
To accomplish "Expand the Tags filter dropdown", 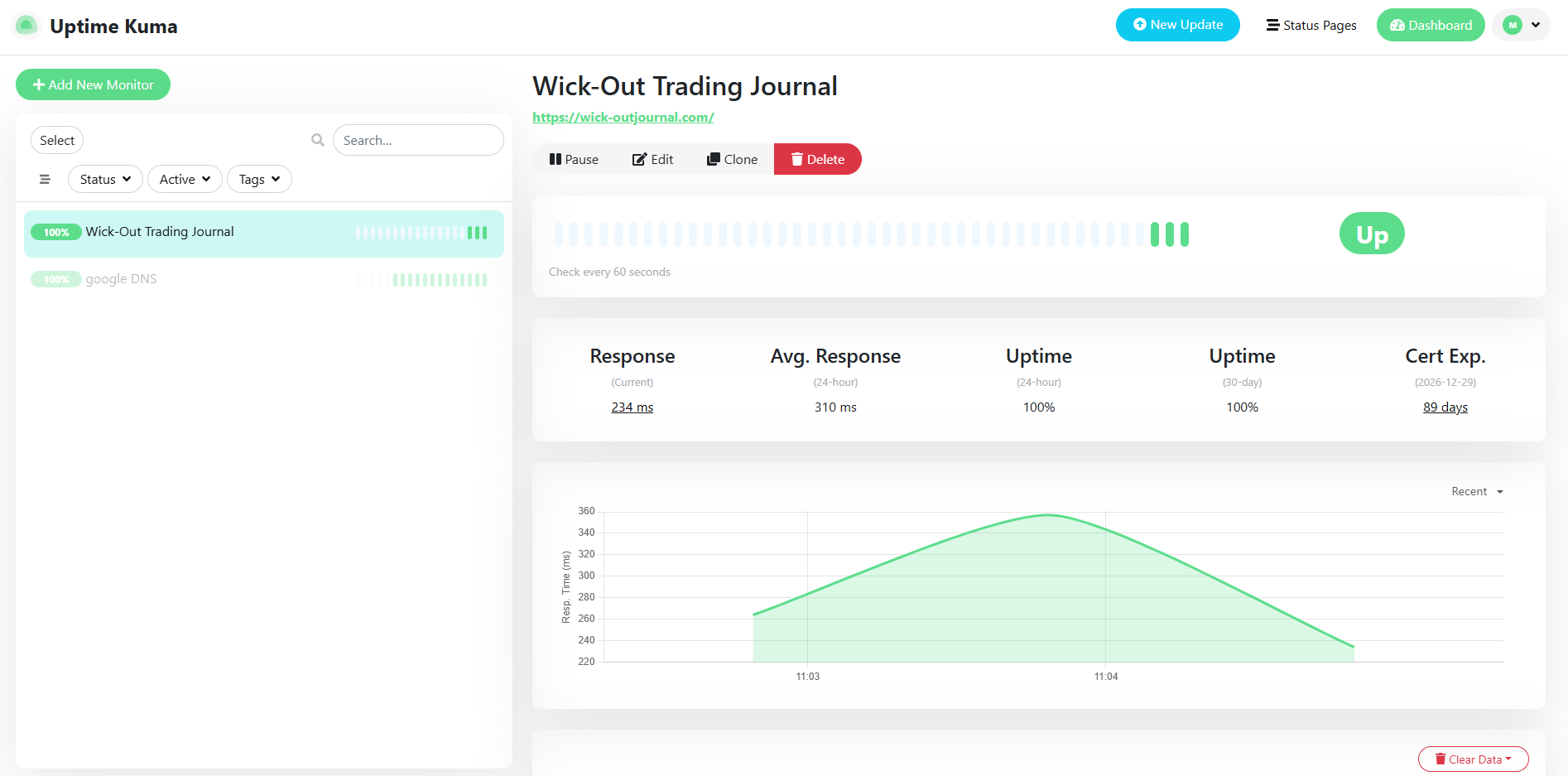I will [259, 179].
